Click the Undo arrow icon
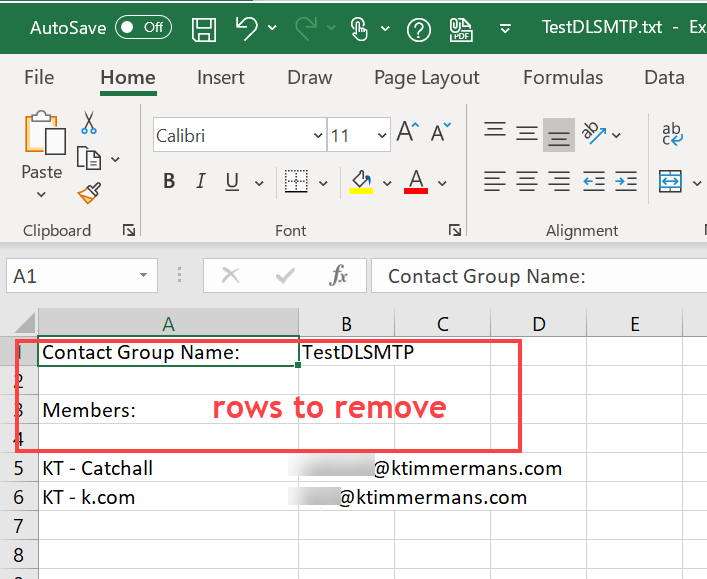The width and height of the screenshot is (707, 579). [247, 28]
